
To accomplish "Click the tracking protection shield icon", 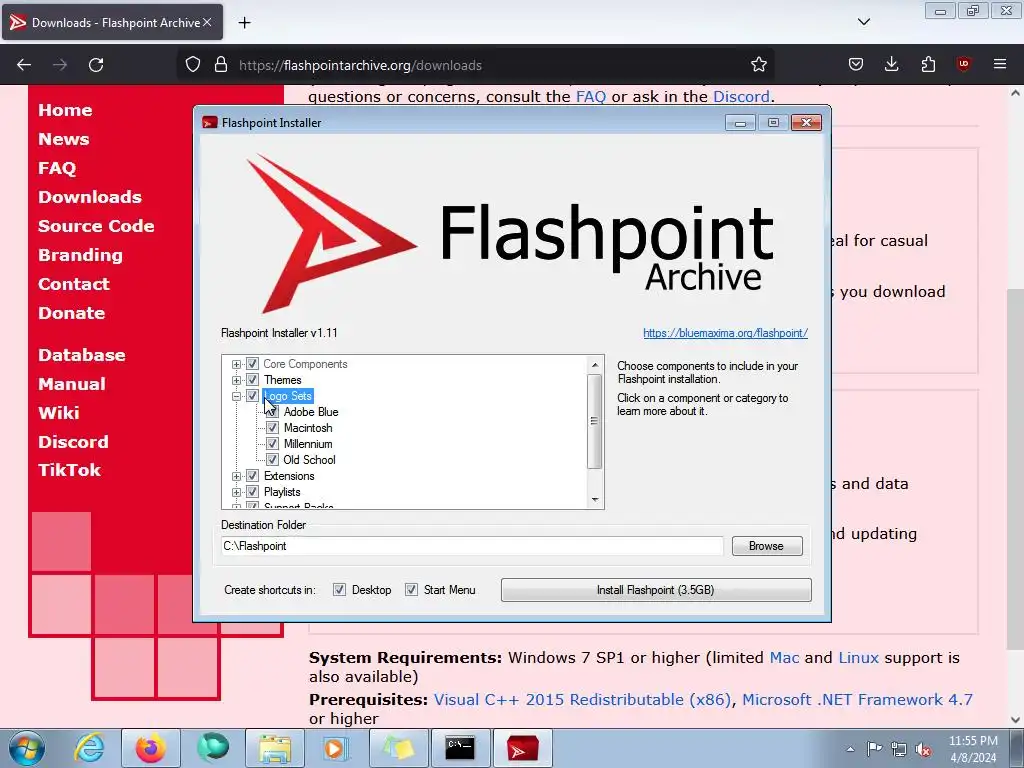I will tap(193, 65).
